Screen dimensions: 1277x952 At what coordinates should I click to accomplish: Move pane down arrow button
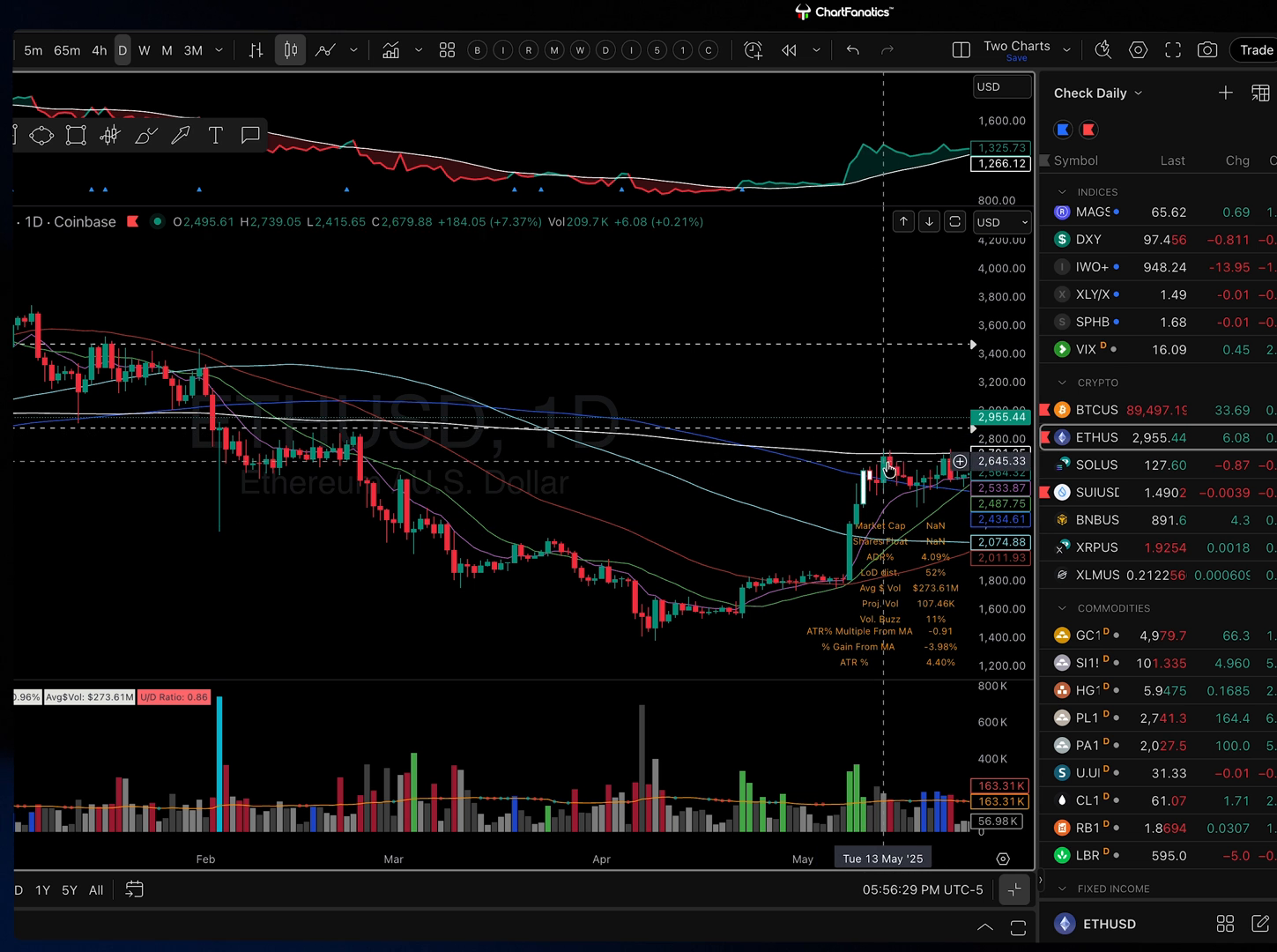click(x=929, y=221)
